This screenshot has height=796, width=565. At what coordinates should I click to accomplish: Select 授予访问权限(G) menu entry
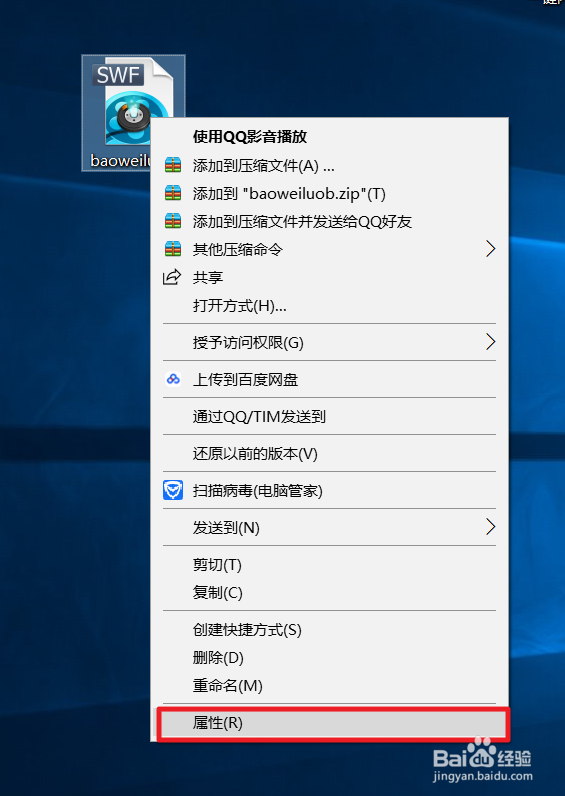click(x=329, y=343)
